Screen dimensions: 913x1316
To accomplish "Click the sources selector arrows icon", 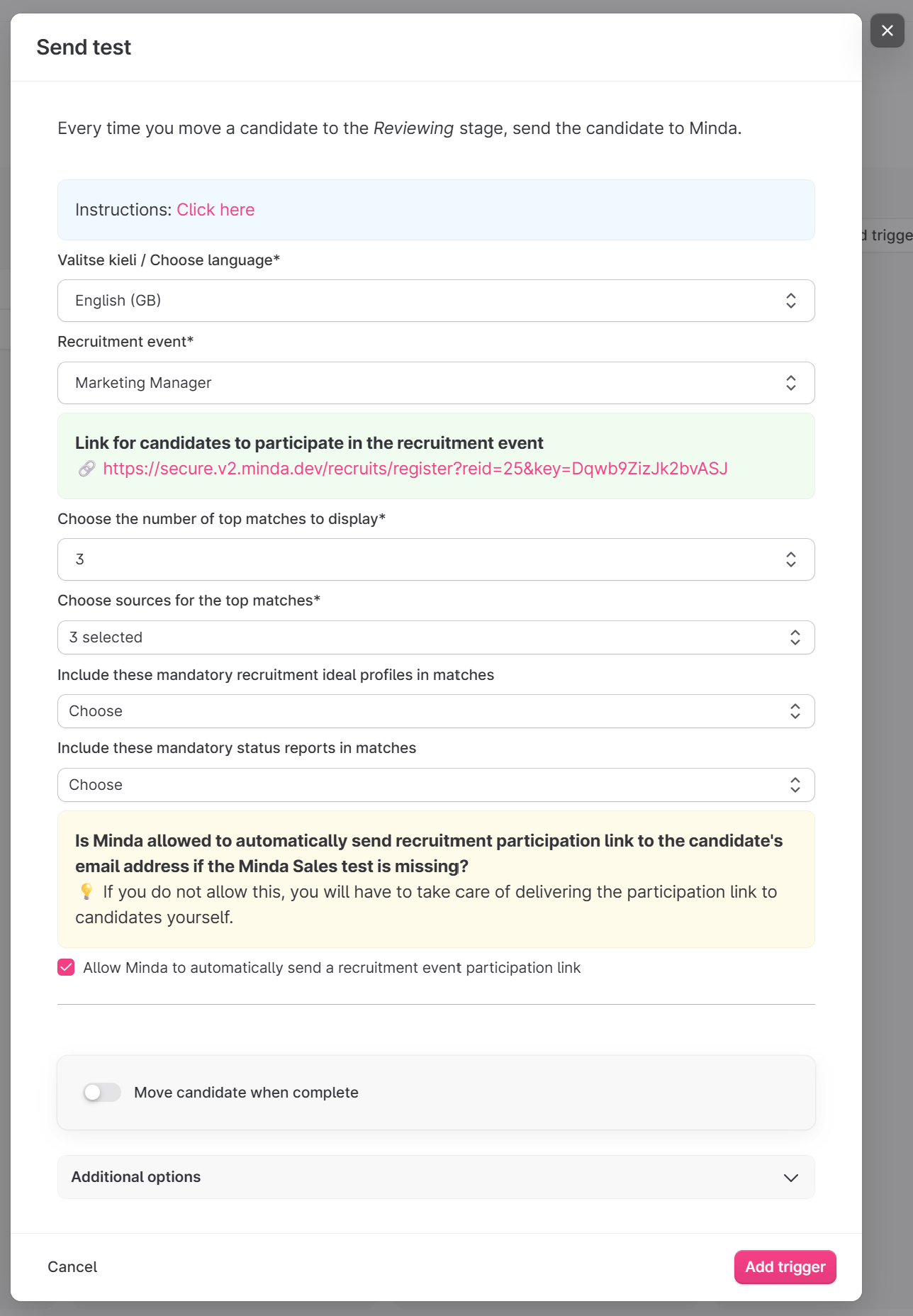I will pos(795,637).
